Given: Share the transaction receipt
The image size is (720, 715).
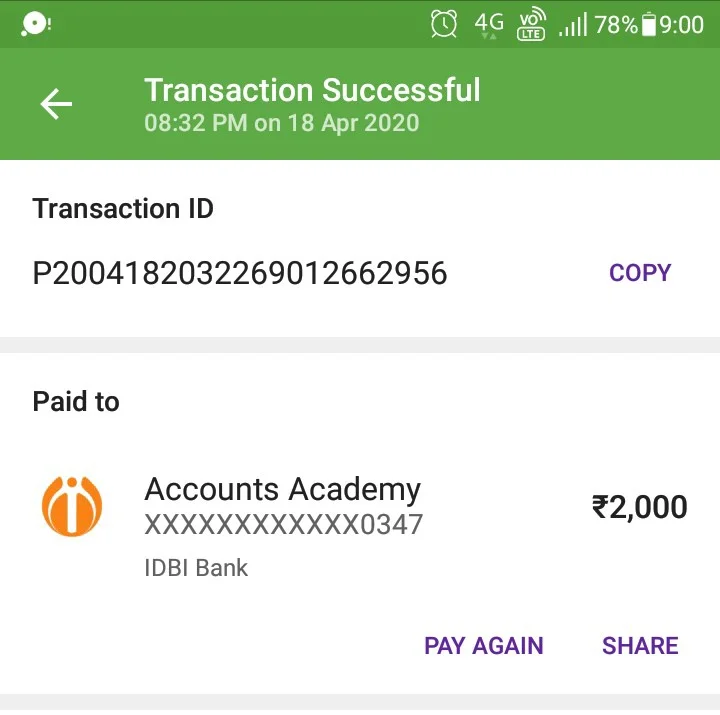Looking at the screenshot, I should 640,646.
